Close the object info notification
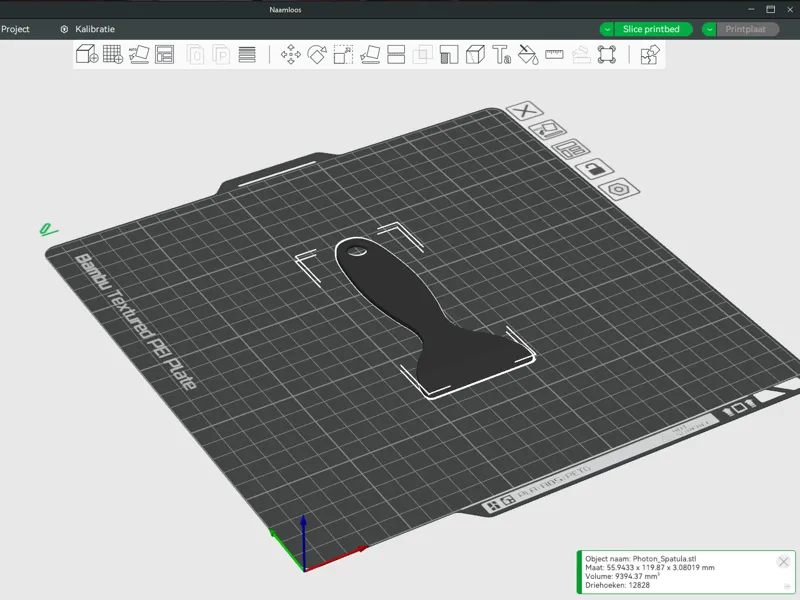 click(x=784, y=562)
